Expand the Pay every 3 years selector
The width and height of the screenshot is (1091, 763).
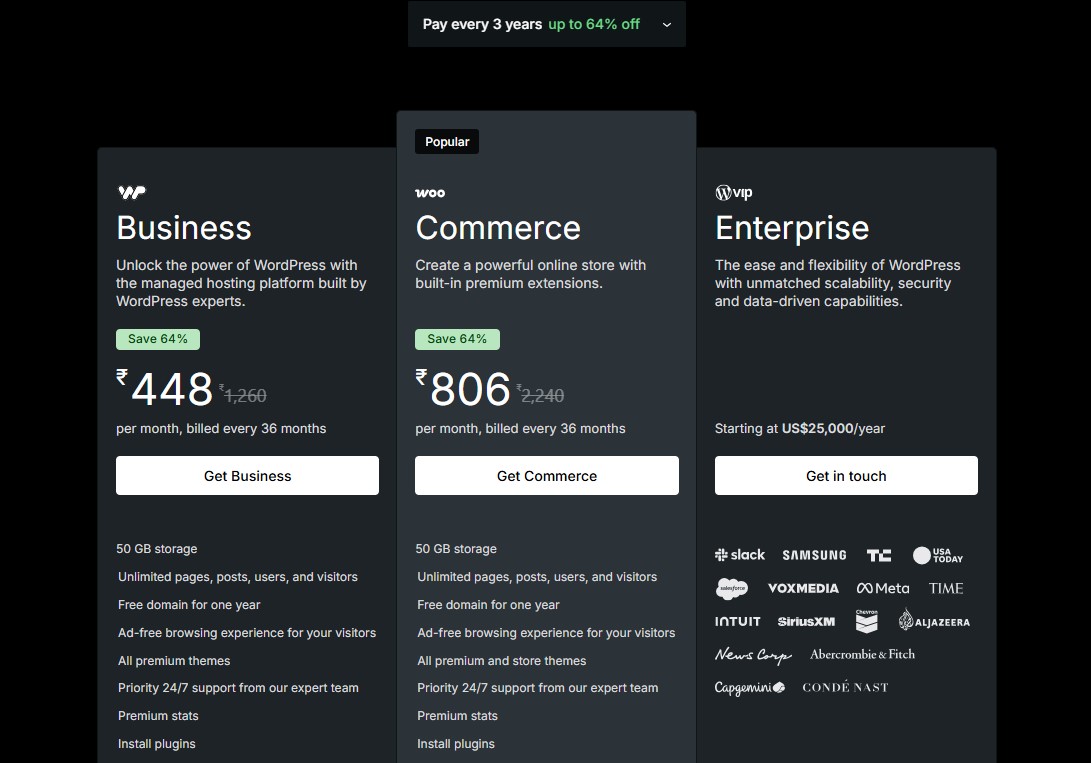(546, 23)
